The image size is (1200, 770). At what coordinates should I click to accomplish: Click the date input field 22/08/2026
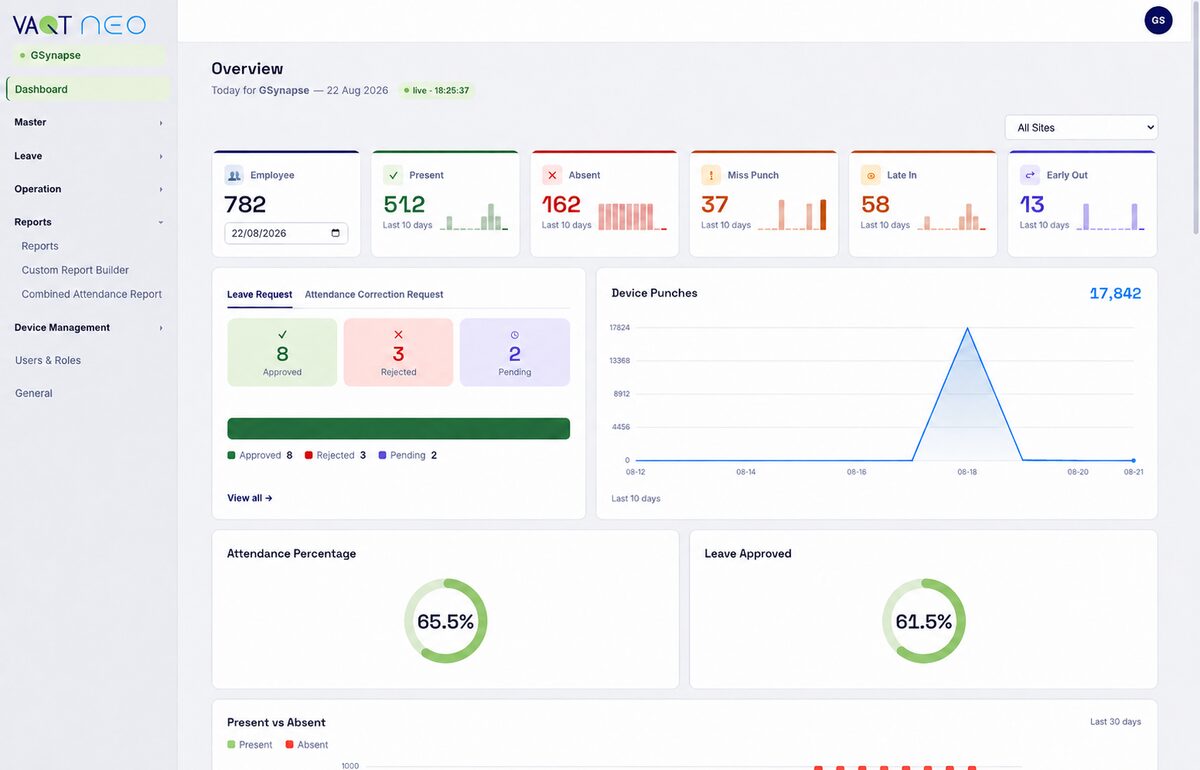pos(286,233)
